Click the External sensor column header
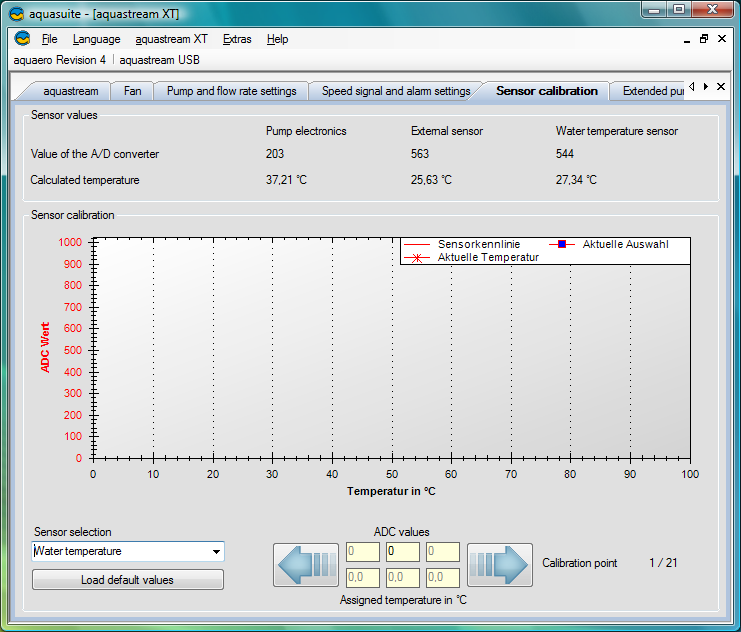Screen dimensions: 741x632 pos(447,131)
